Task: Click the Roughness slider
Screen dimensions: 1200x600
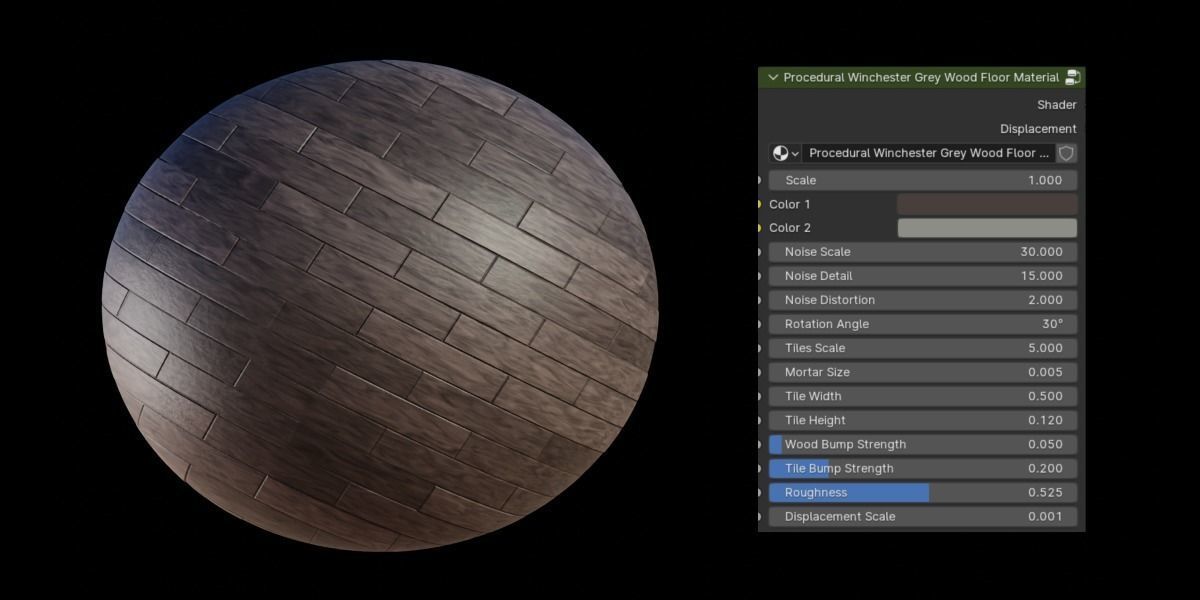Action: click(x=923, y=492)
